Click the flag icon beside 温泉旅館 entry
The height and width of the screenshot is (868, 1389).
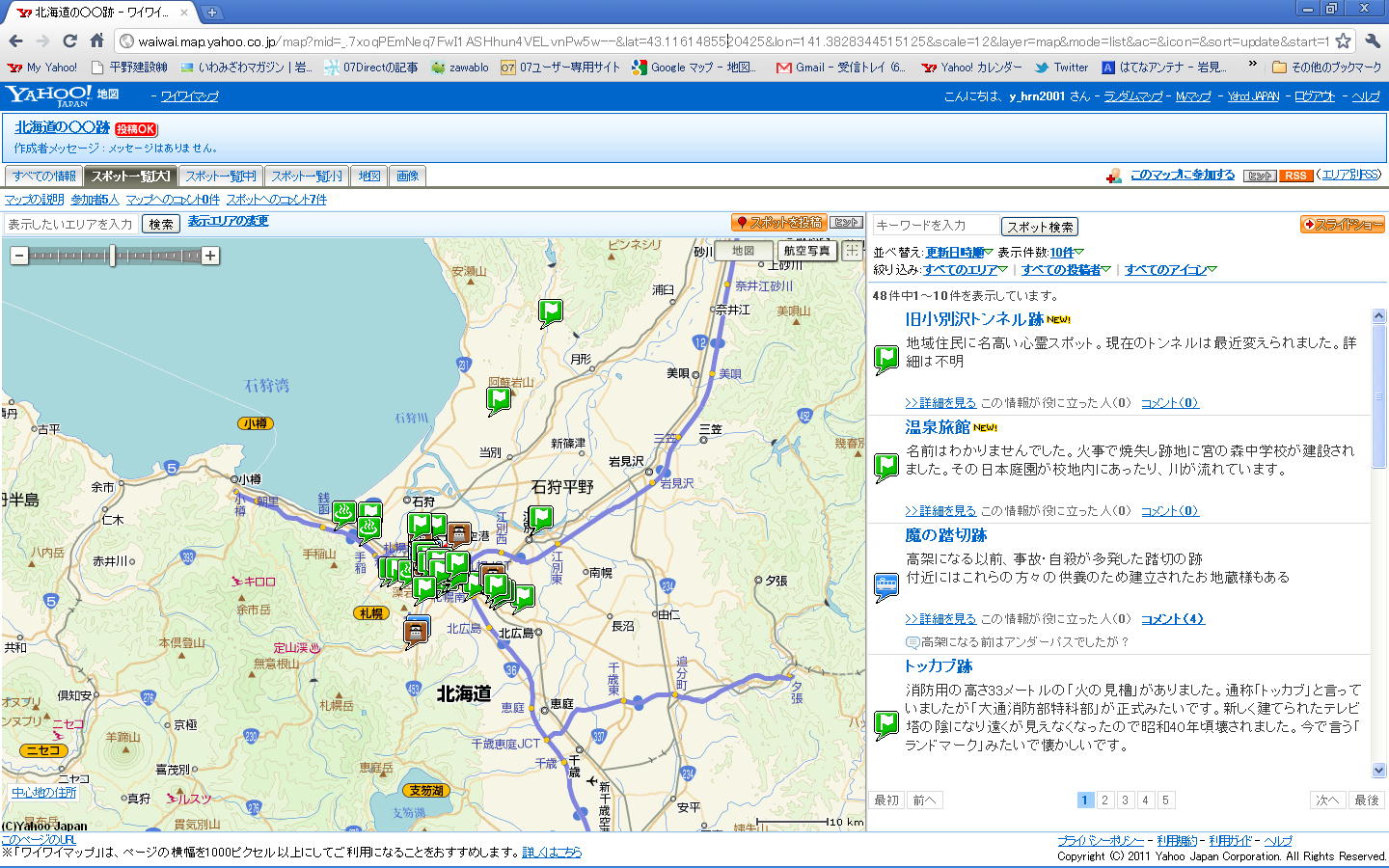885,468
